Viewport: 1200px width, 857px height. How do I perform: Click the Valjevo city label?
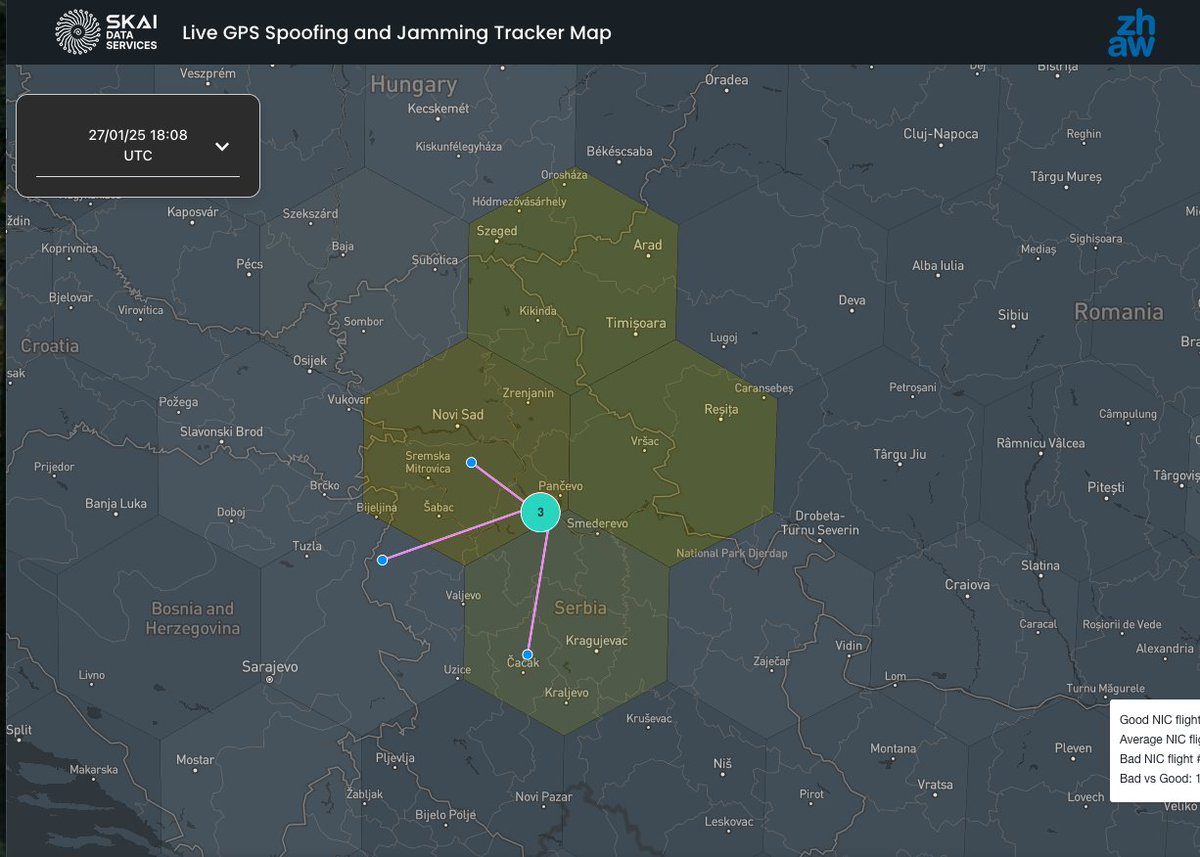click(463, 595)
